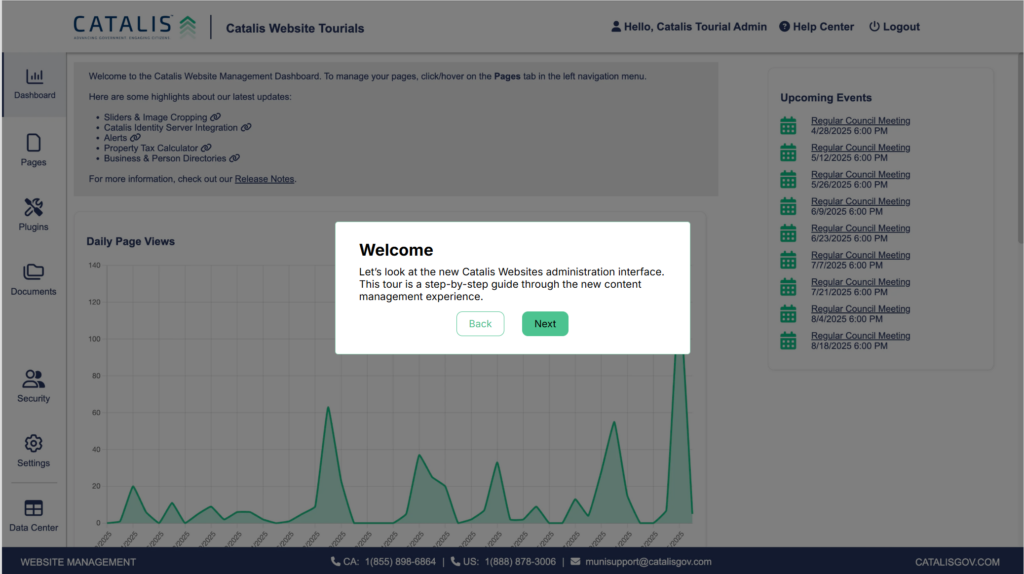The image size is (1024, 574).
Task: Open Regular Council Meeting on 6/23/2025
Action: tap(861, 228)
